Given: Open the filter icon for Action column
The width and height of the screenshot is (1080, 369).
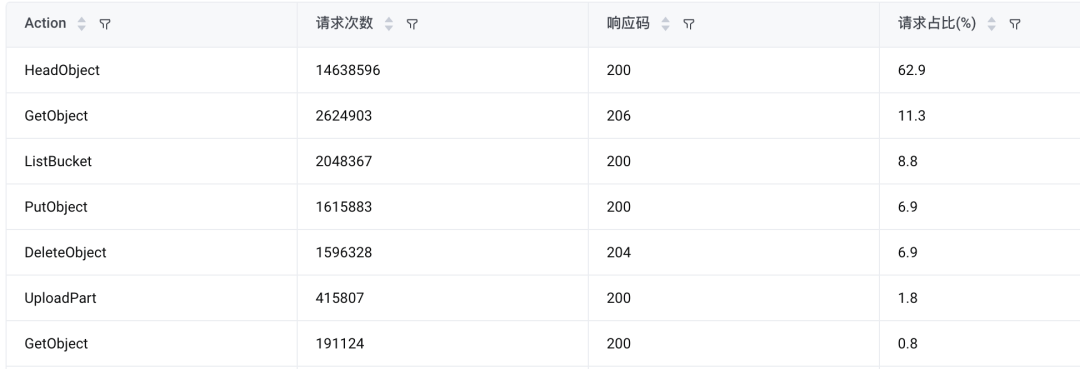Looking at the screenshot, I should coord(105,24).
